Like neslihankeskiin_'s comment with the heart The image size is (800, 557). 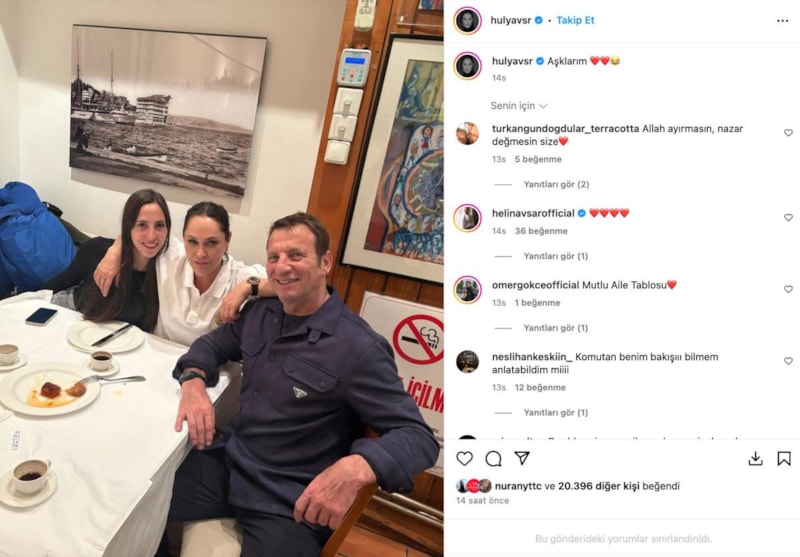click(788, 361)
